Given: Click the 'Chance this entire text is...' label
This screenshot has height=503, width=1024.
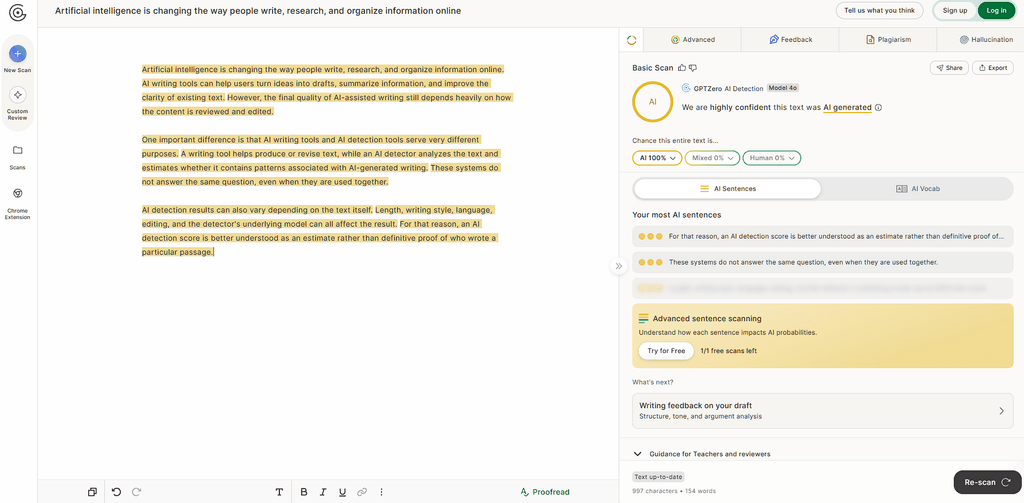Looking at the screenshot, I should click(x=675, y=140).
